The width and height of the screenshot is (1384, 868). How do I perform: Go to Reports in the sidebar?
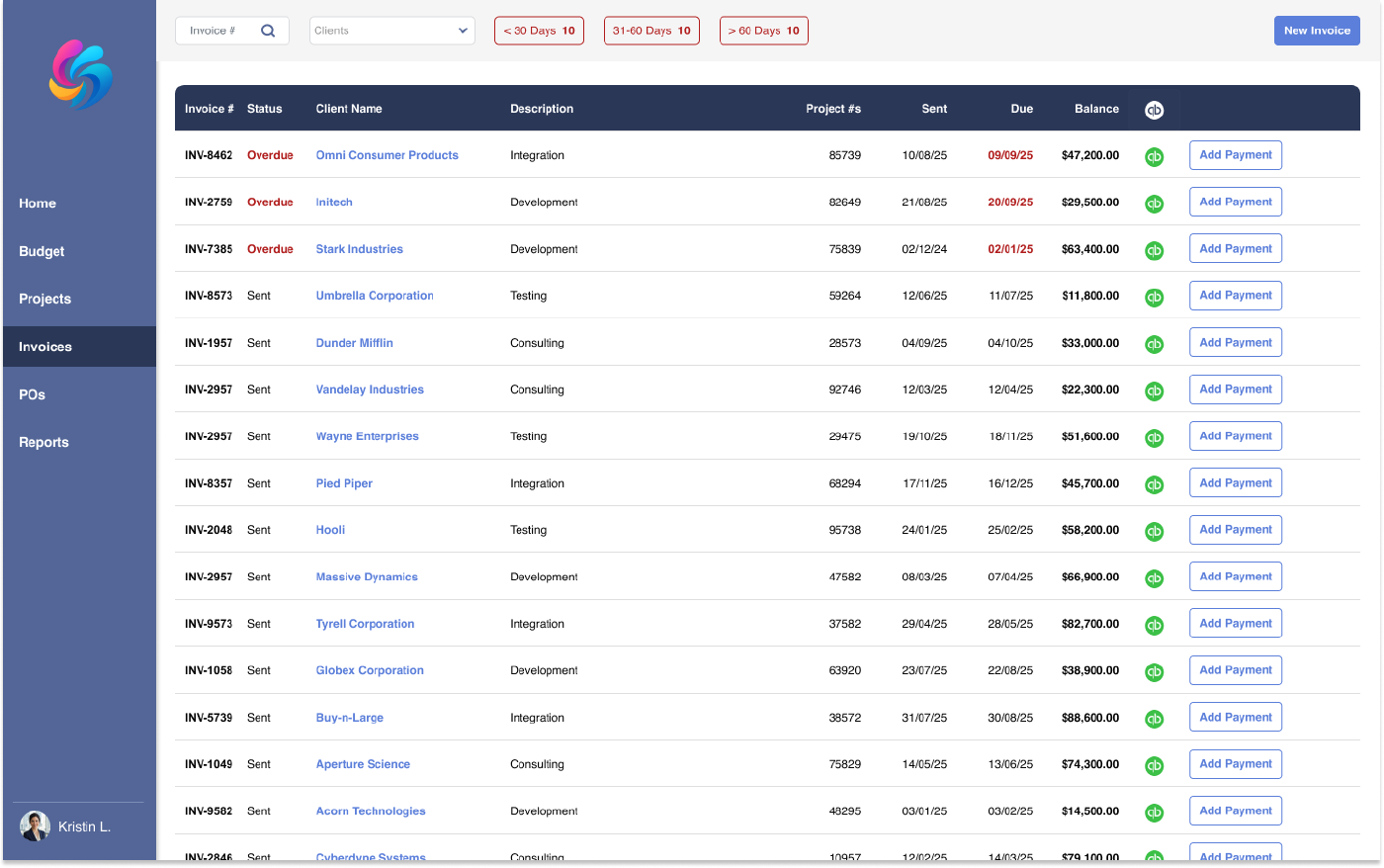click(x=43, y=442)
